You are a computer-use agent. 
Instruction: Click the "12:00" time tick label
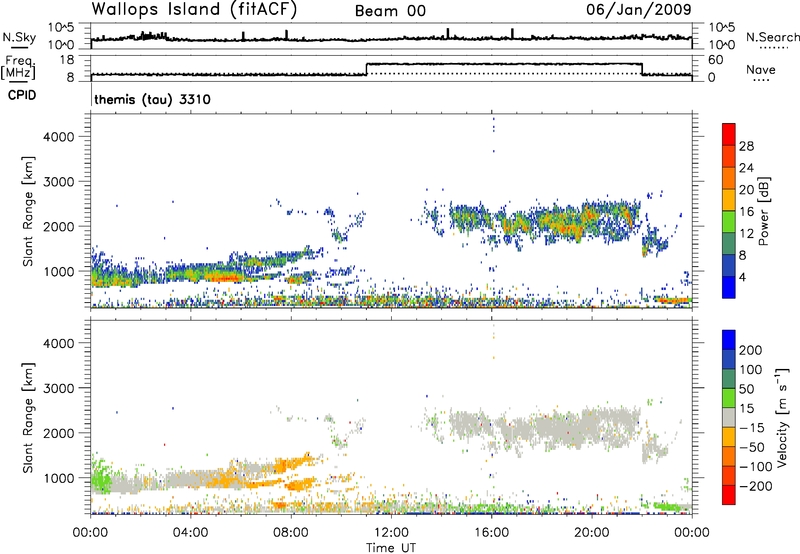click(x=391, y=533)
